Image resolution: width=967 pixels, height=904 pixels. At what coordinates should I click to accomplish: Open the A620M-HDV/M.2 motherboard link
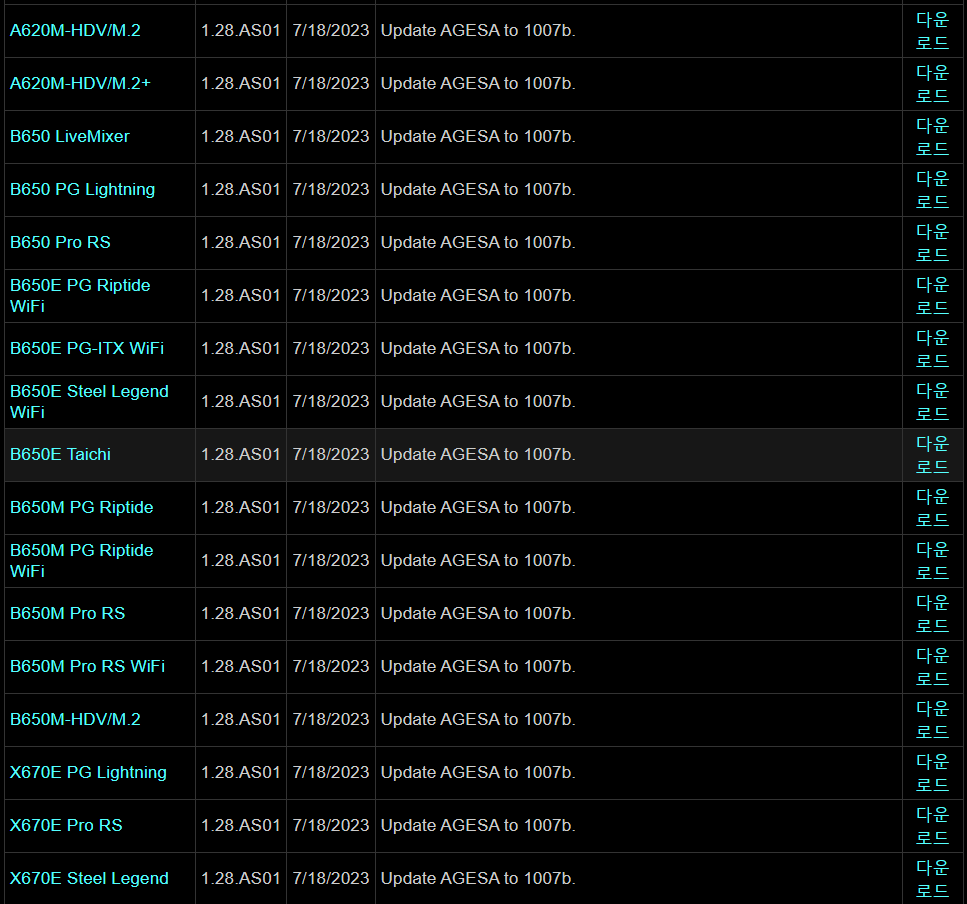click(75, 30)
